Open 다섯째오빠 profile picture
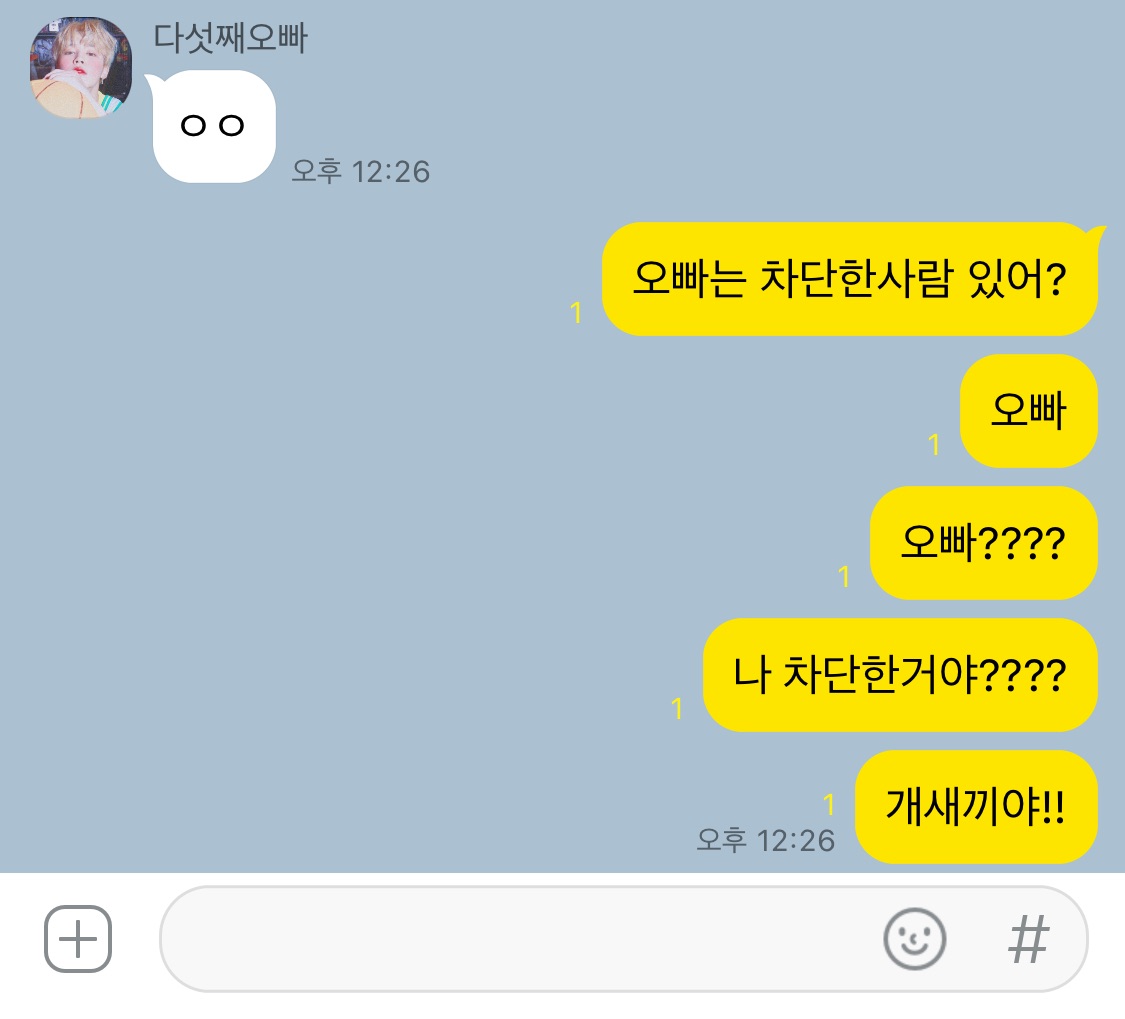1125x1019 pixels. pos(80,67)
